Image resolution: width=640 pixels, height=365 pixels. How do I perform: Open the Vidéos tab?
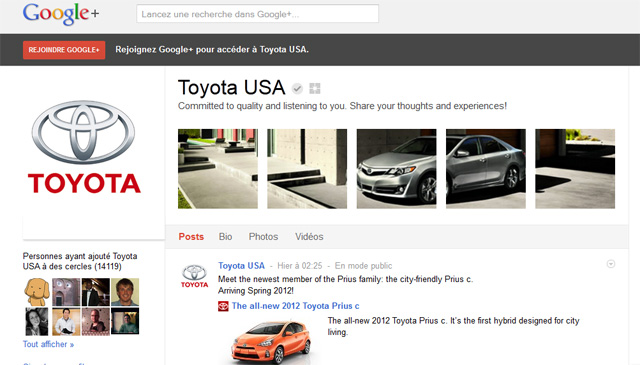(309, 237)
